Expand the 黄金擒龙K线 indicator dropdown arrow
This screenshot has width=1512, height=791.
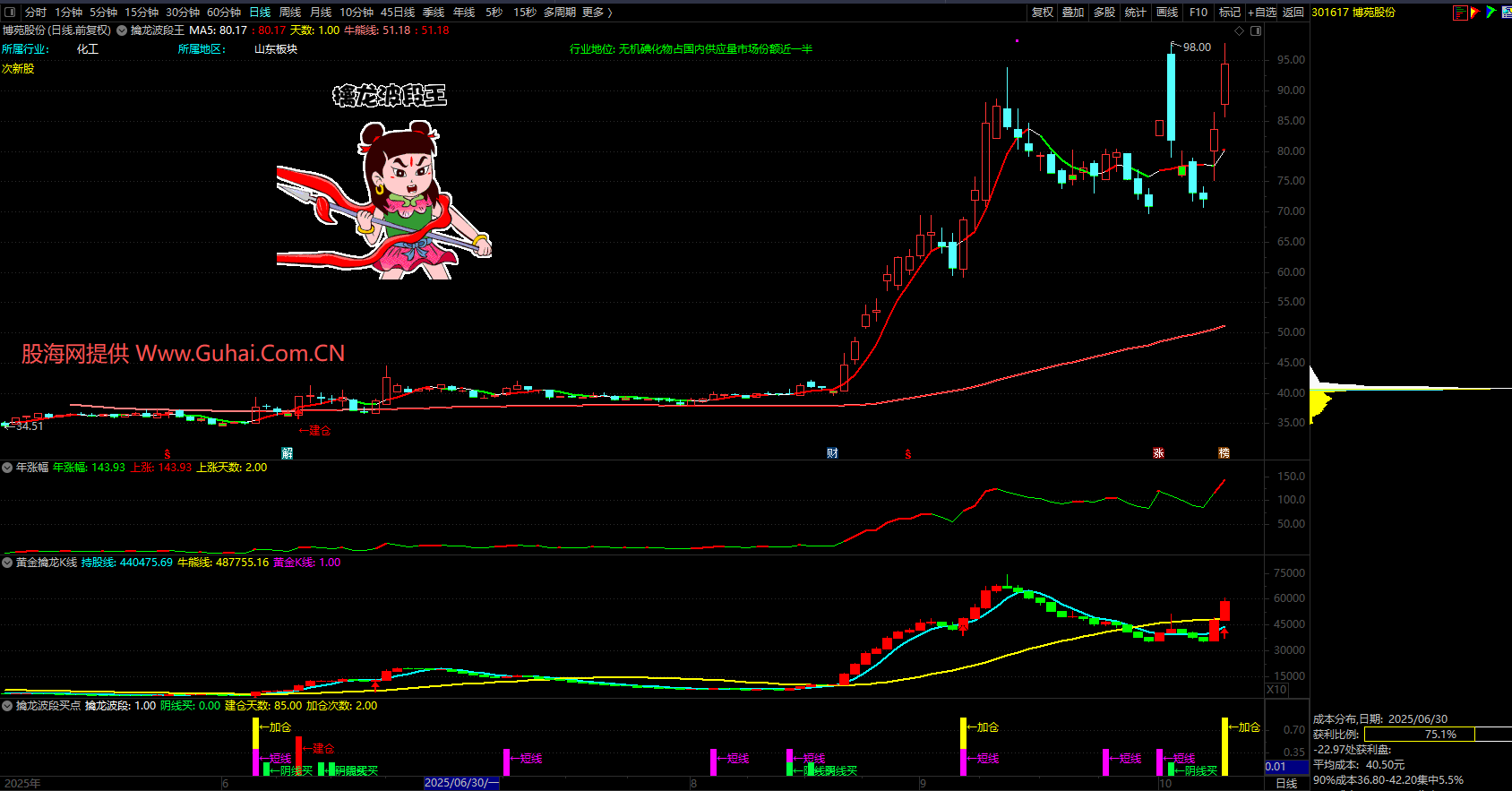tap(7, 563)
